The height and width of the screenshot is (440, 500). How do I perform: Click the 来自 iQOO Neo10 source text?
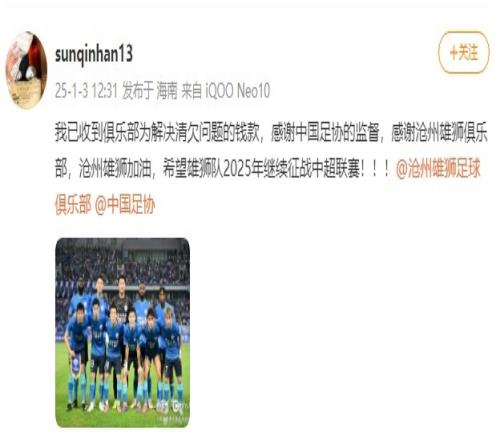coord(226,91)
